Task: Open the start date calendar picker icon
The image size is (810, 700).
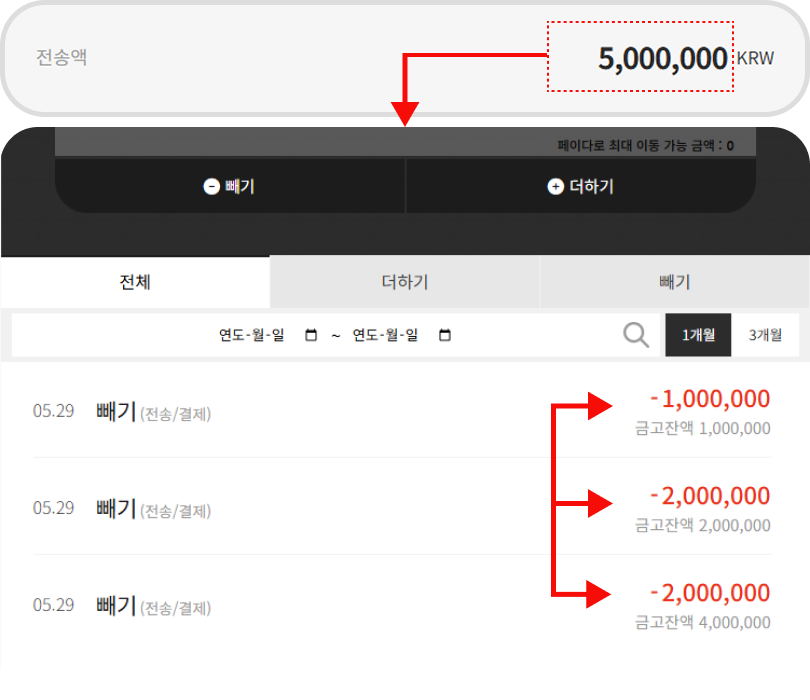Action: (311, 335)
